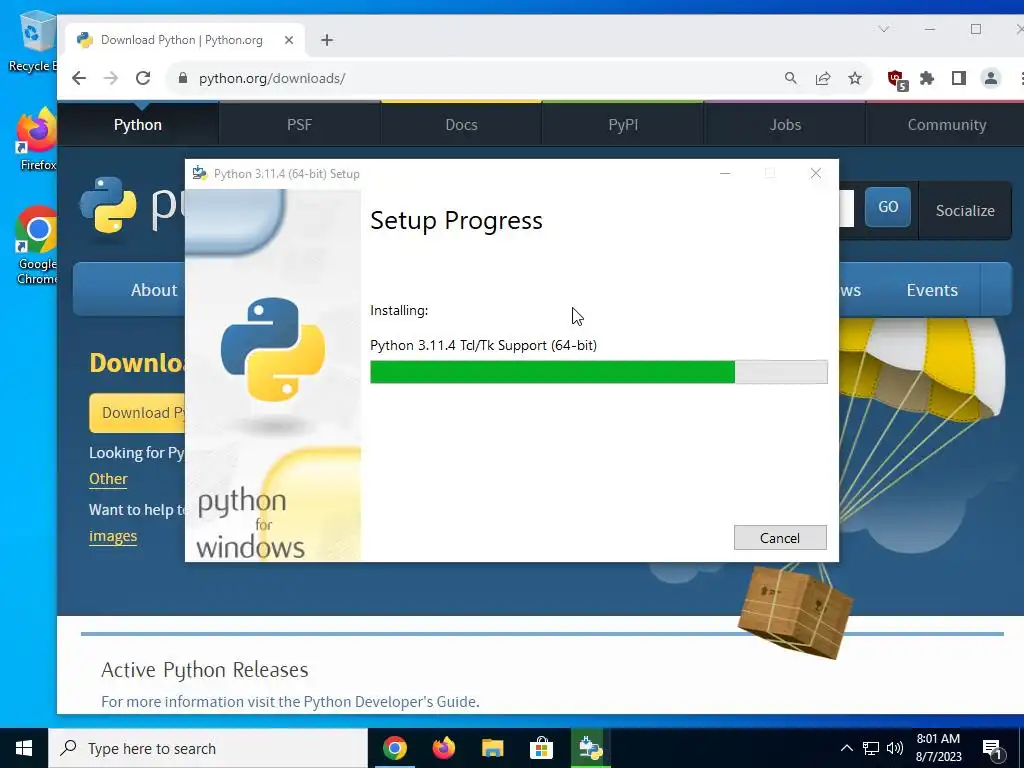Open the About menu on python.org
The height and width of the screenshot is (768, 1024).
(x=154, y=290)
